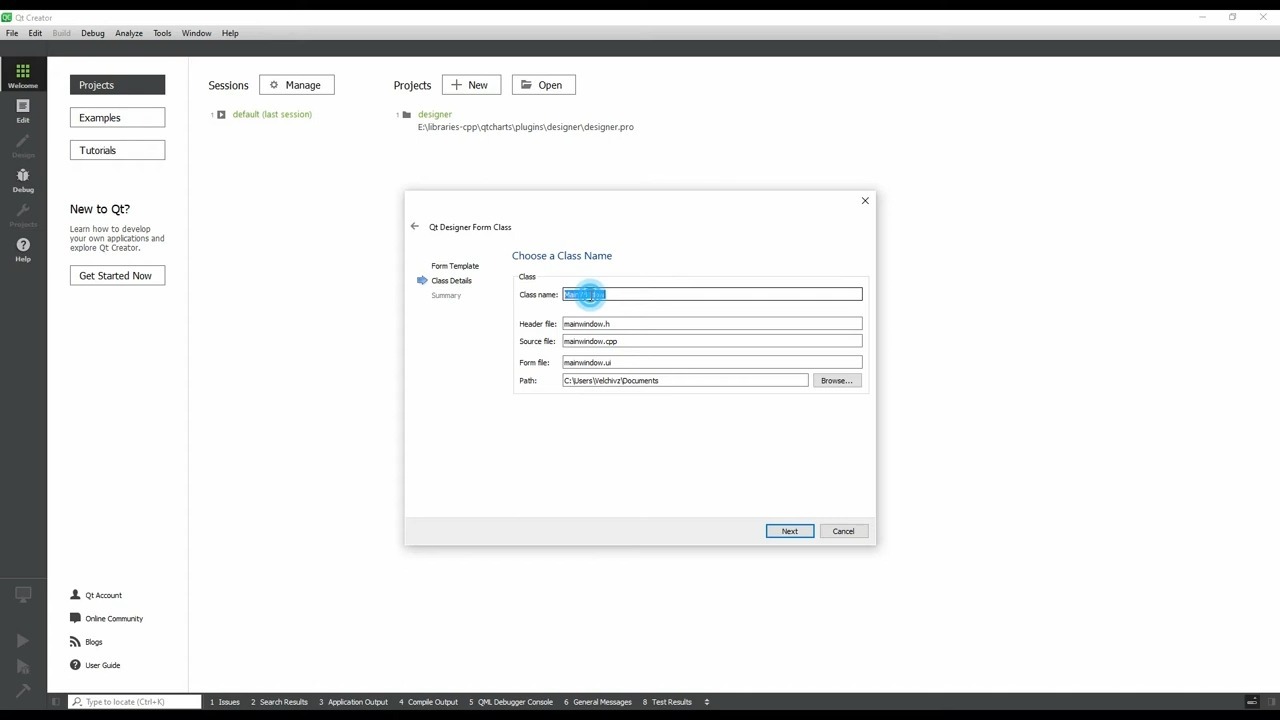This screenshot has height=720, width=1280.
Task: Select the Projects tab on Welcome page
Action: (x=117, y=85)
